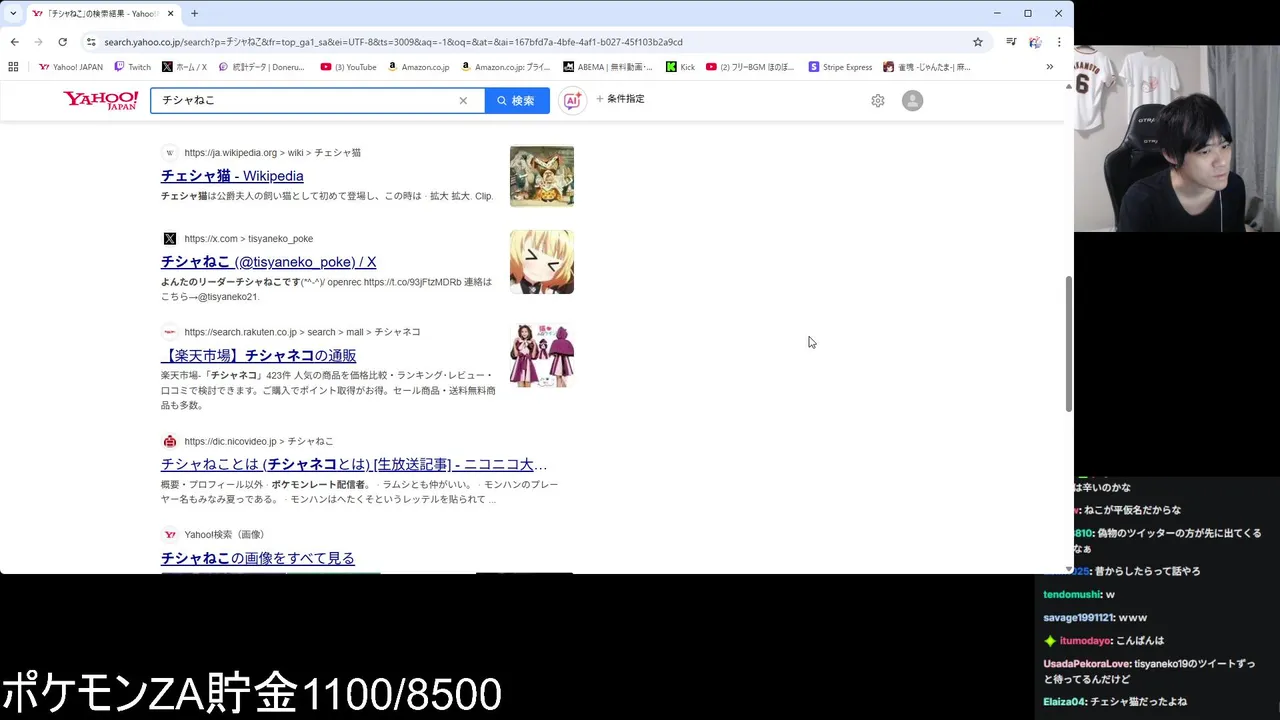The width and height of the screenshot is (1280, 720).
Task: Open the apps grid icon in bookmarks bar
Action: tap(13, 67)
